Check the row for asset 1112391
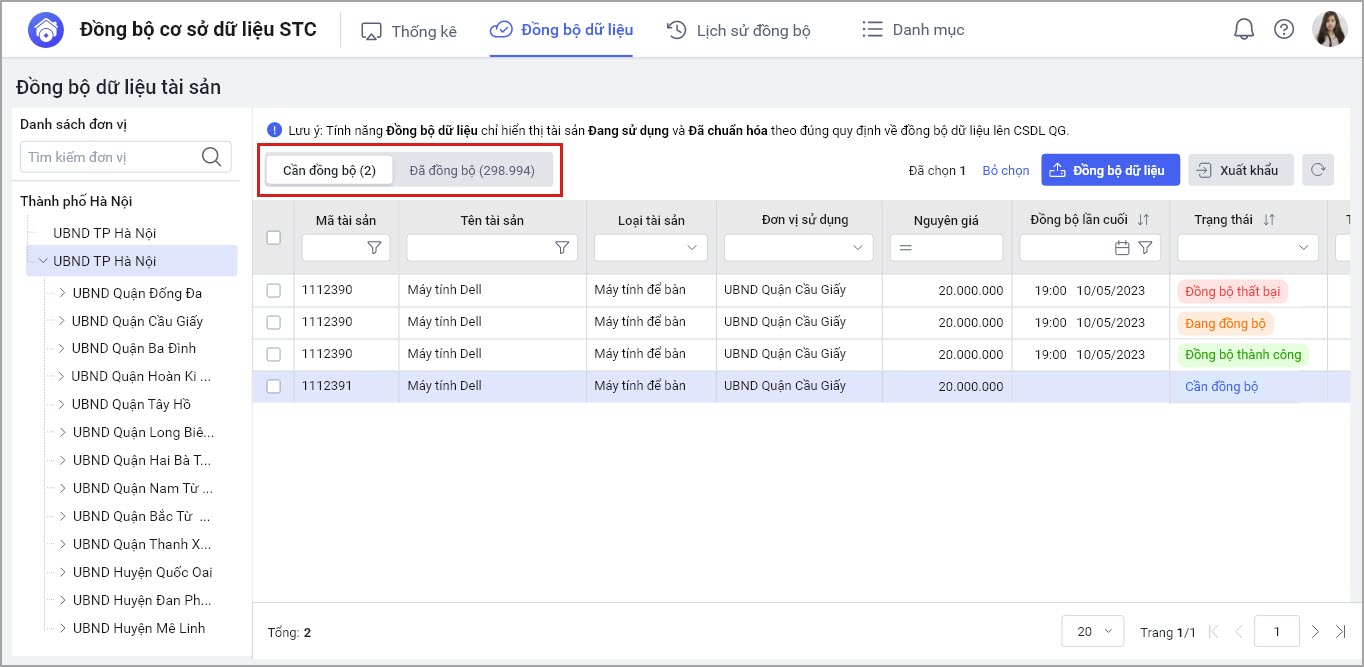Image resolution: width=1364 pixels, height=667 pixels. (x=274, y=386)
